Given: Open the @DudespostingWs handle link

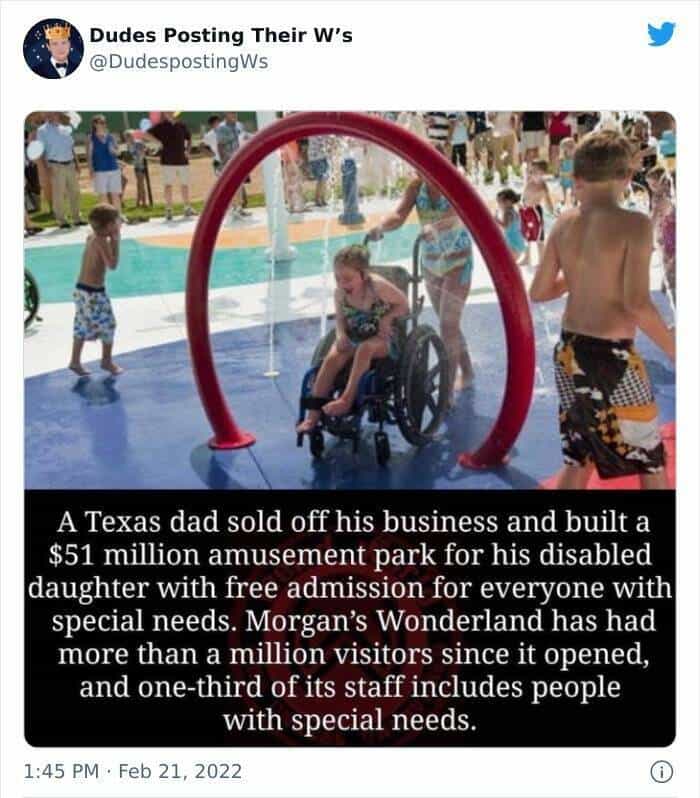Looking at the screenshot, I should click(x=179, y=62).
